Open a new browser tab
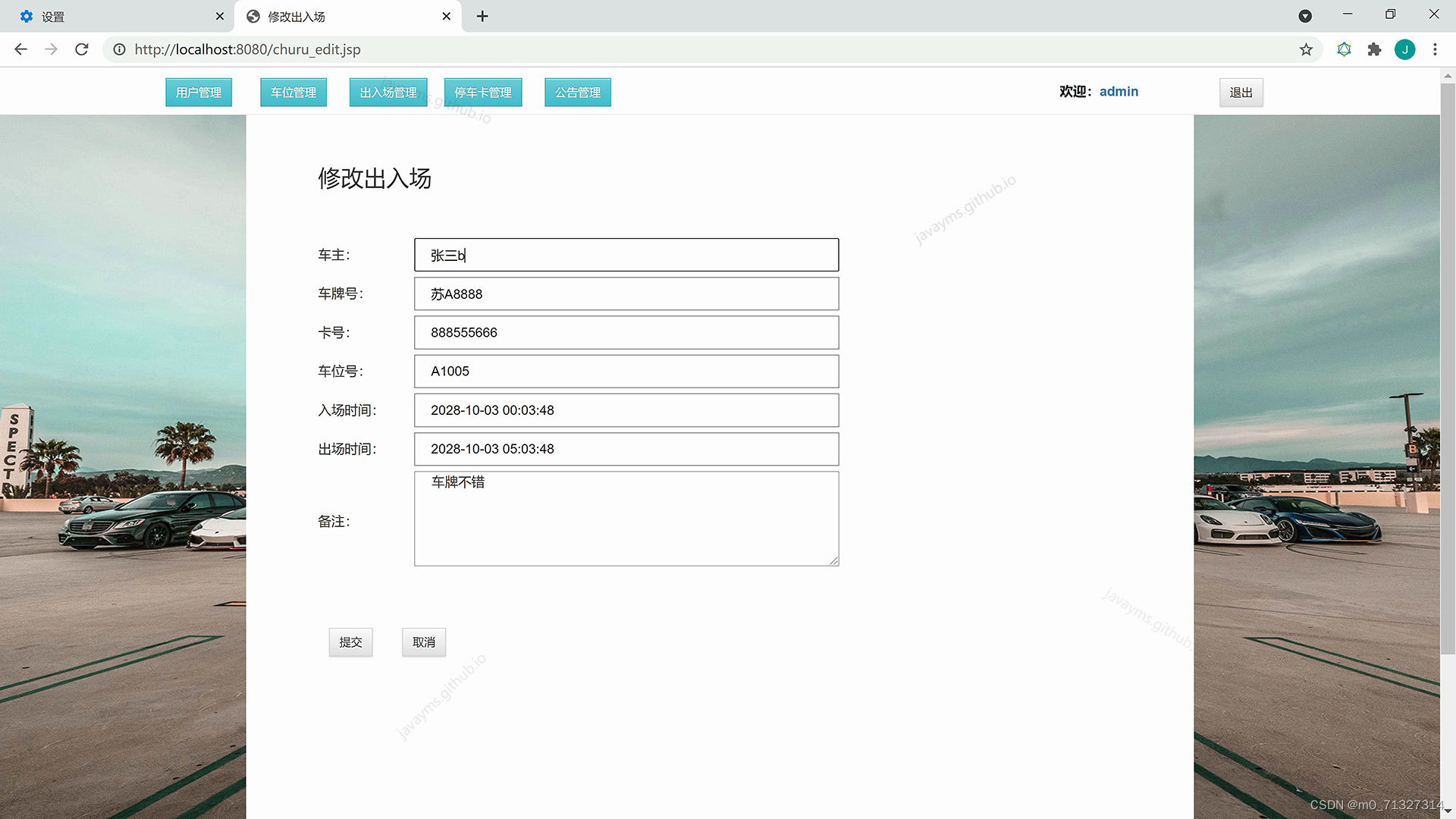The height and width of the screenshot is (819, 1456). coord(482,16)
